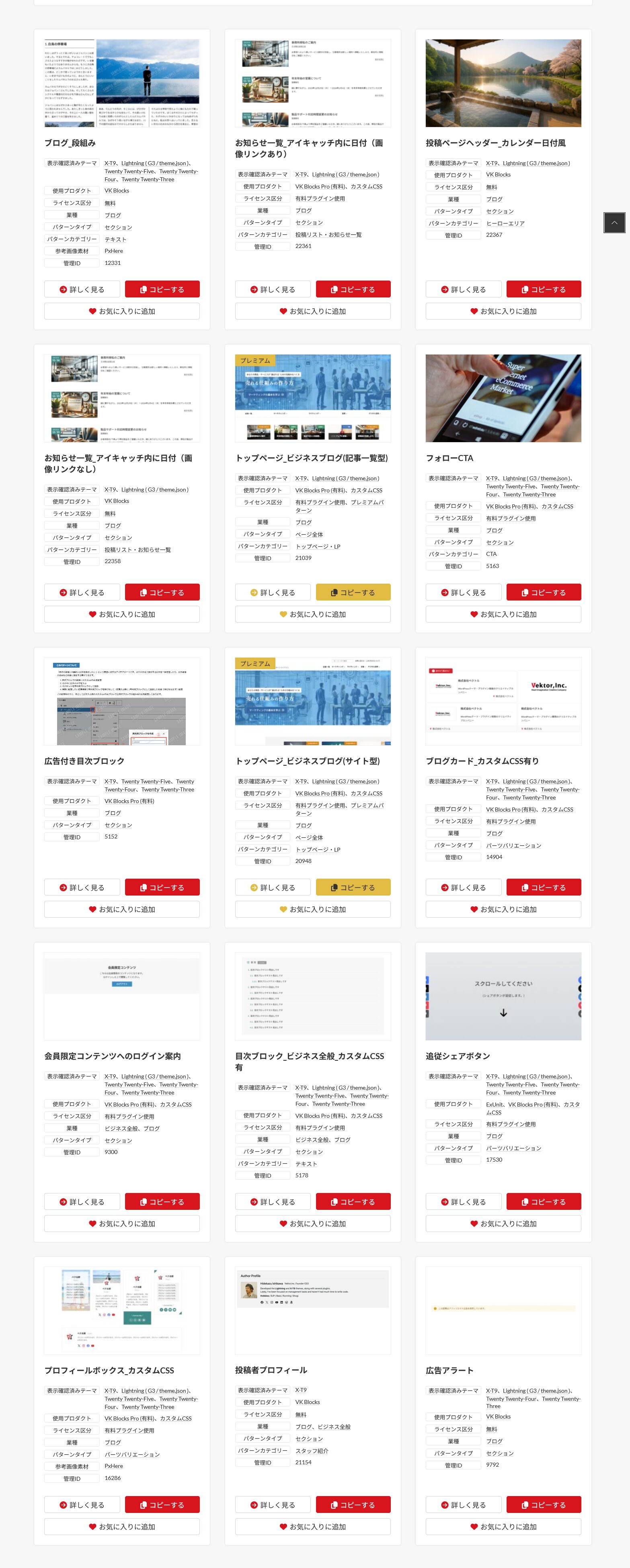Click the 追従シェアボタン preview thumbnail
The height and width of the screenshot is (1568, 630).
click(x=503, y=996)
